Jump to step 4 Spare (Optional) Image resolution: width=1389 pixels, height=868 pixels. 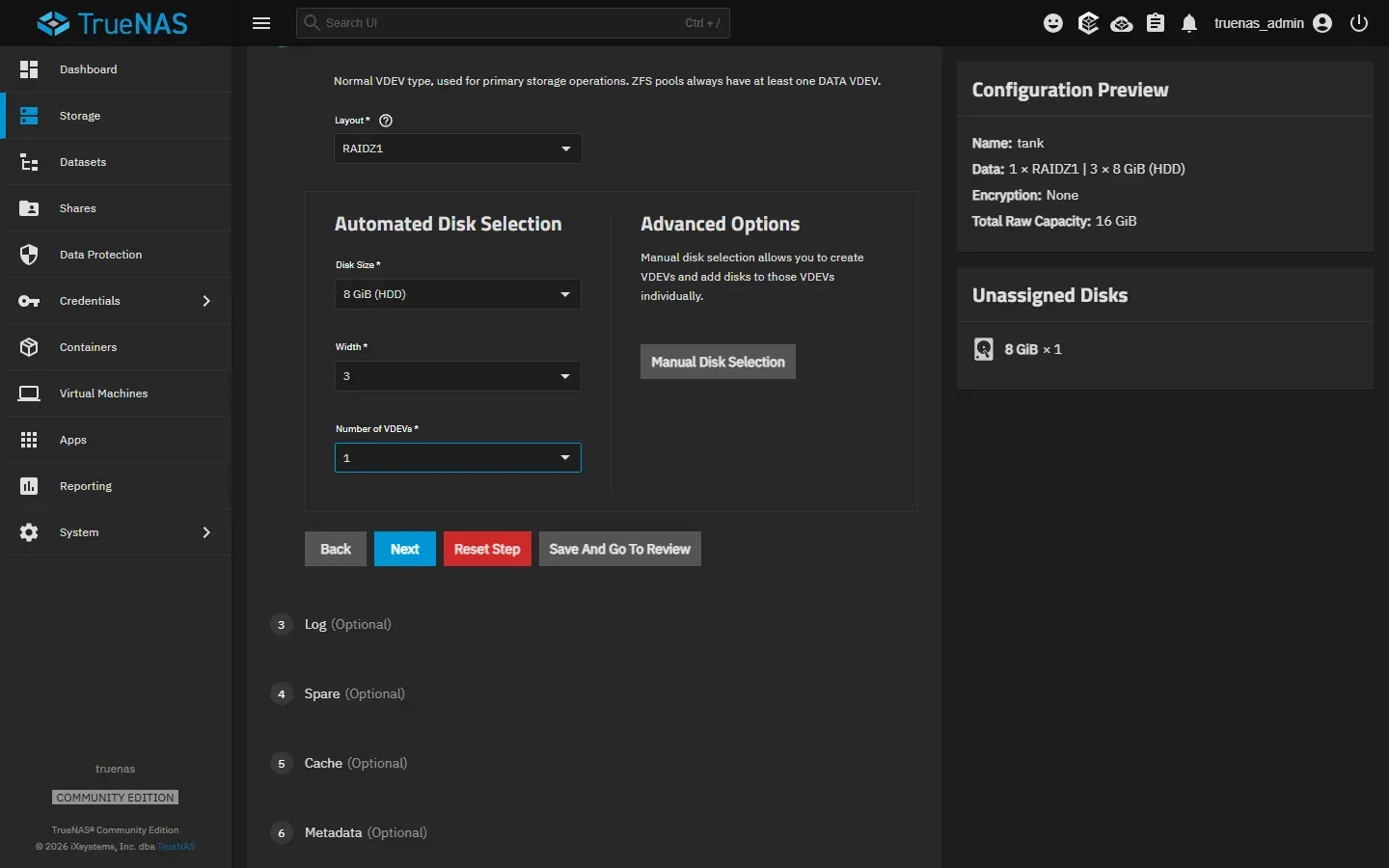[340, 694]
